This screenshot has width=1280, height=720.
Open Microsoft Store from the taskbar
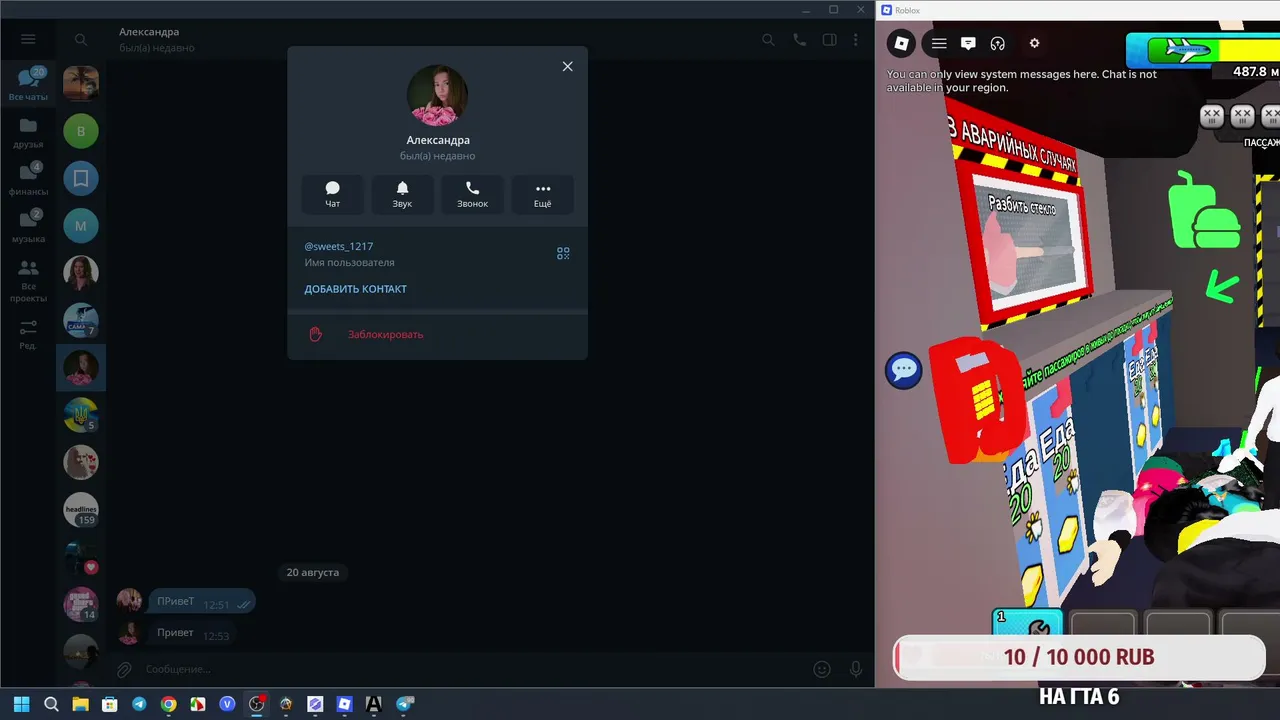(x=110, y=704)
